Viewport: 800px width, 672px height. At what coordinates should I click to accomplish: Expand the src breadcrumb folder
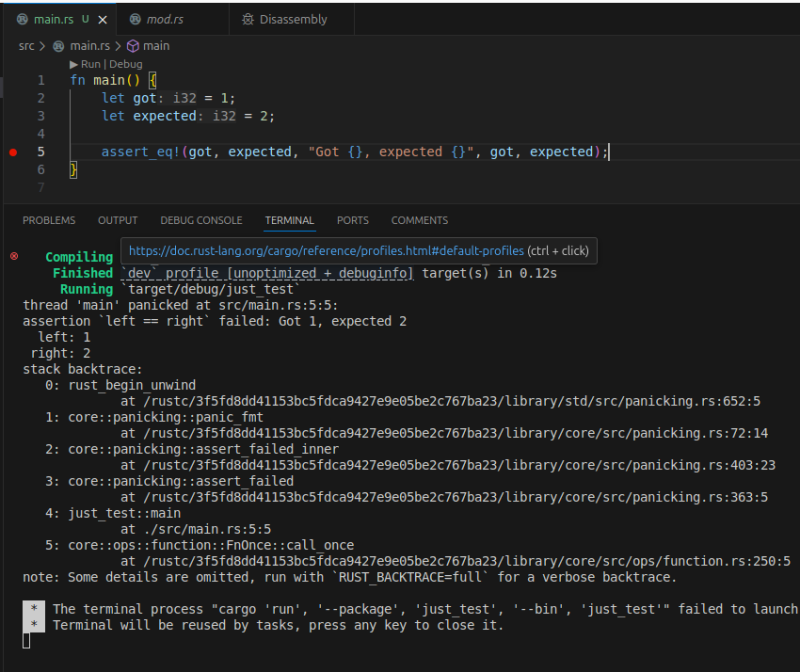[x=26, y=46]
